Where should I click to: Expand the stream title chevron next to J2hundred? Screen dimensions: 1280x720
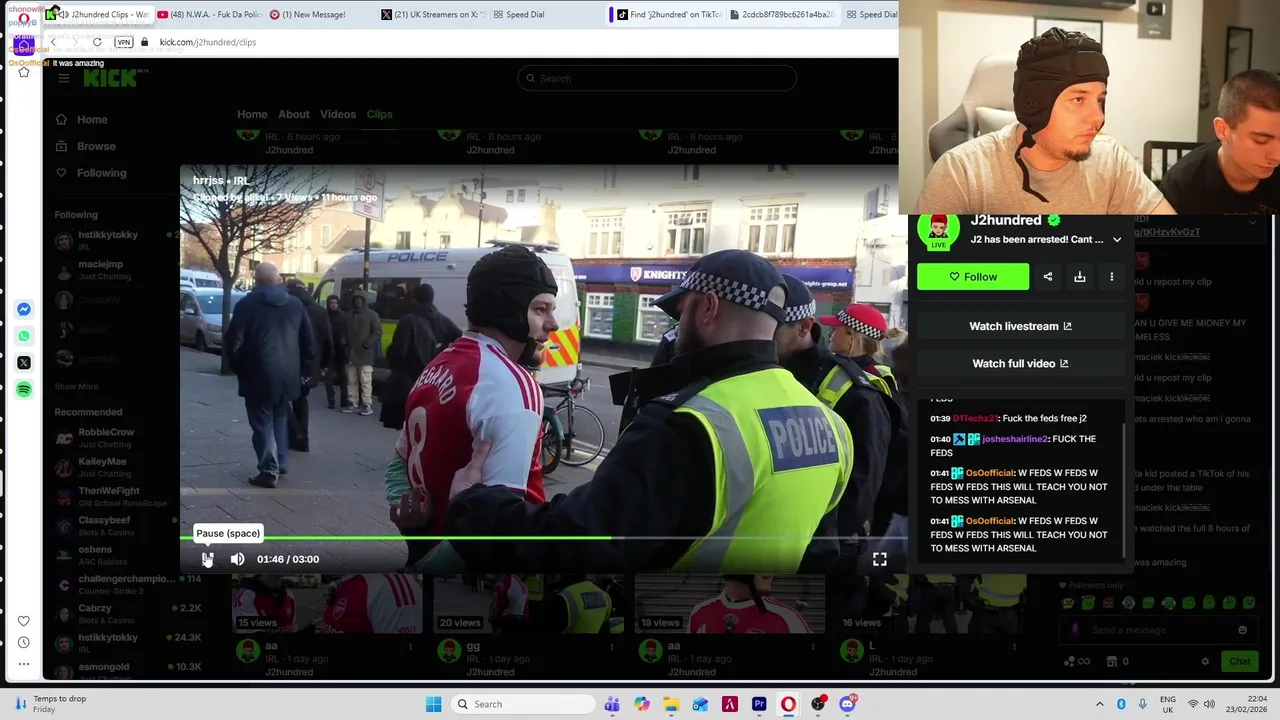[1117, 240]
